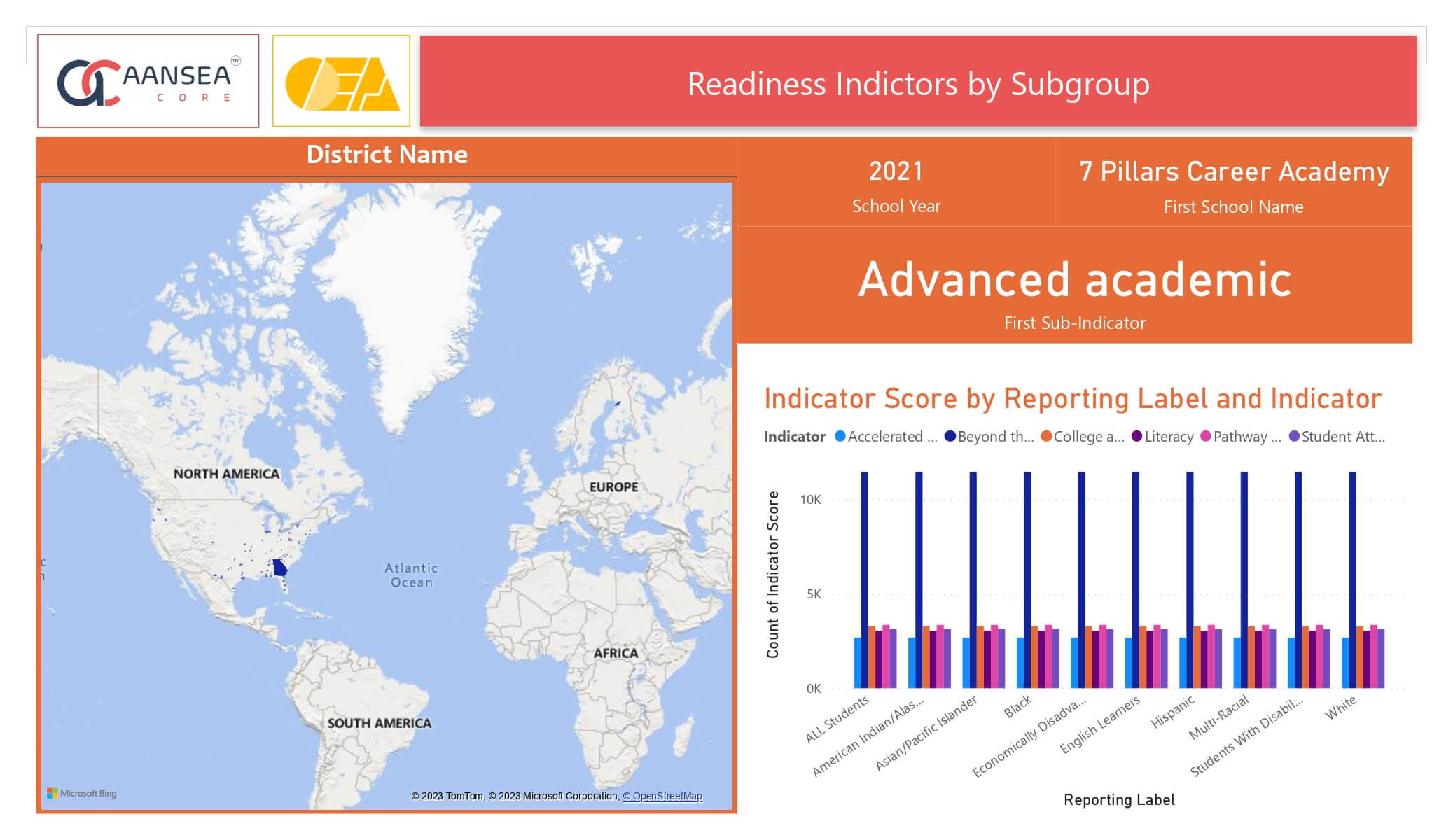
Task: Click the highlighted Georgia state on map
Action: click(x=280, y=568)
